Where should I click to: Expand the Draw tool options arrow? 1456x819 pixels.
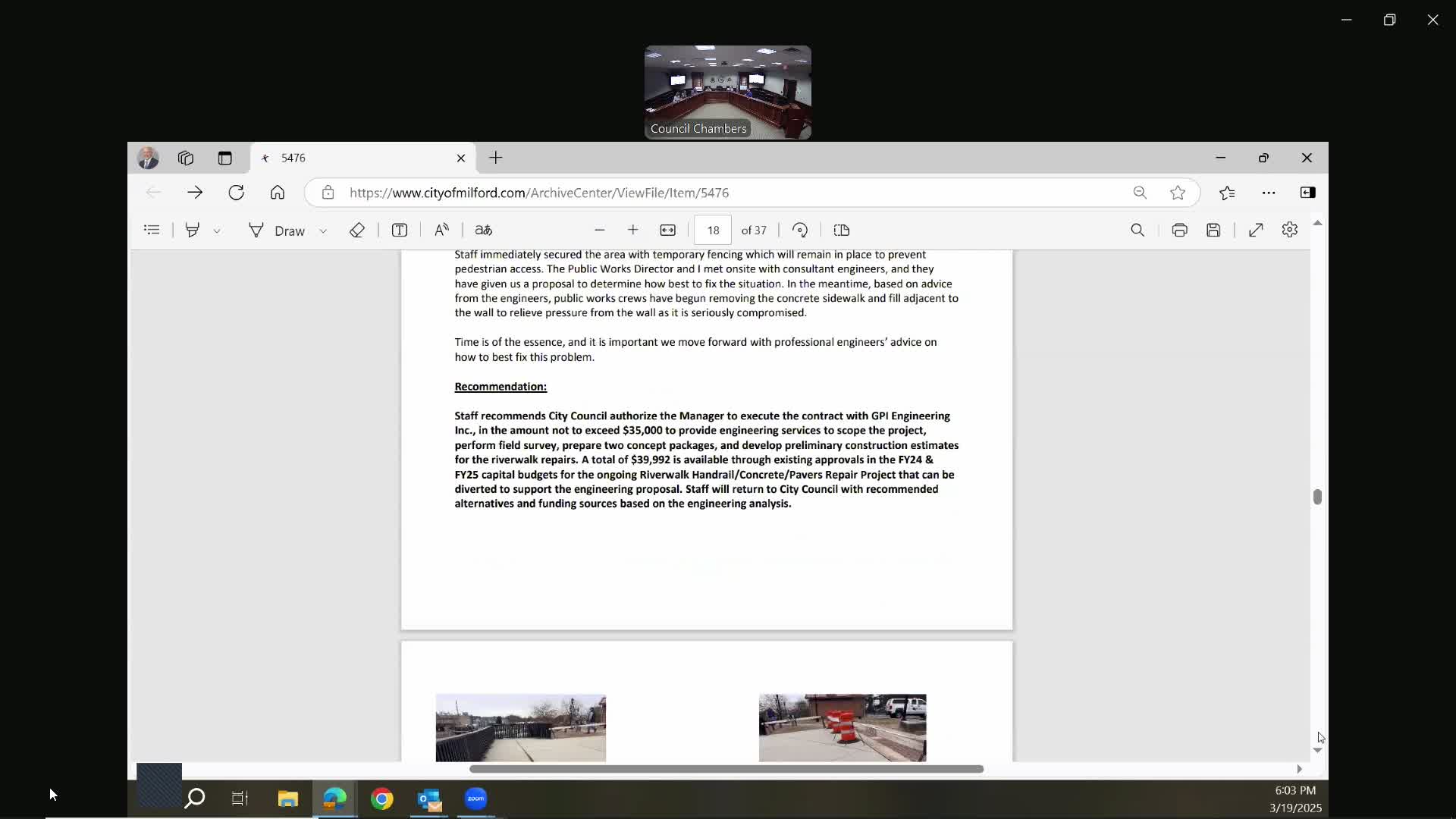(x=323, y=231)
